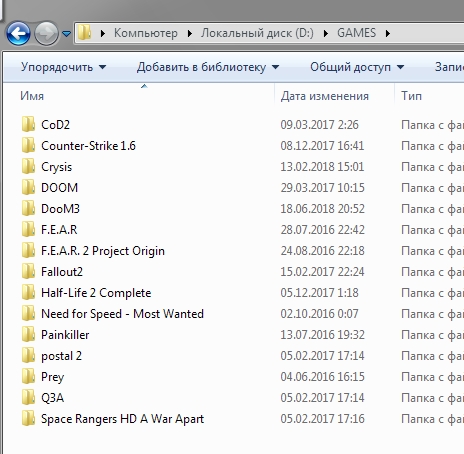464x454 pixels.
Task: Click date 13.07.2016 19:32 of Painkiller
Action: coord(322,335)
